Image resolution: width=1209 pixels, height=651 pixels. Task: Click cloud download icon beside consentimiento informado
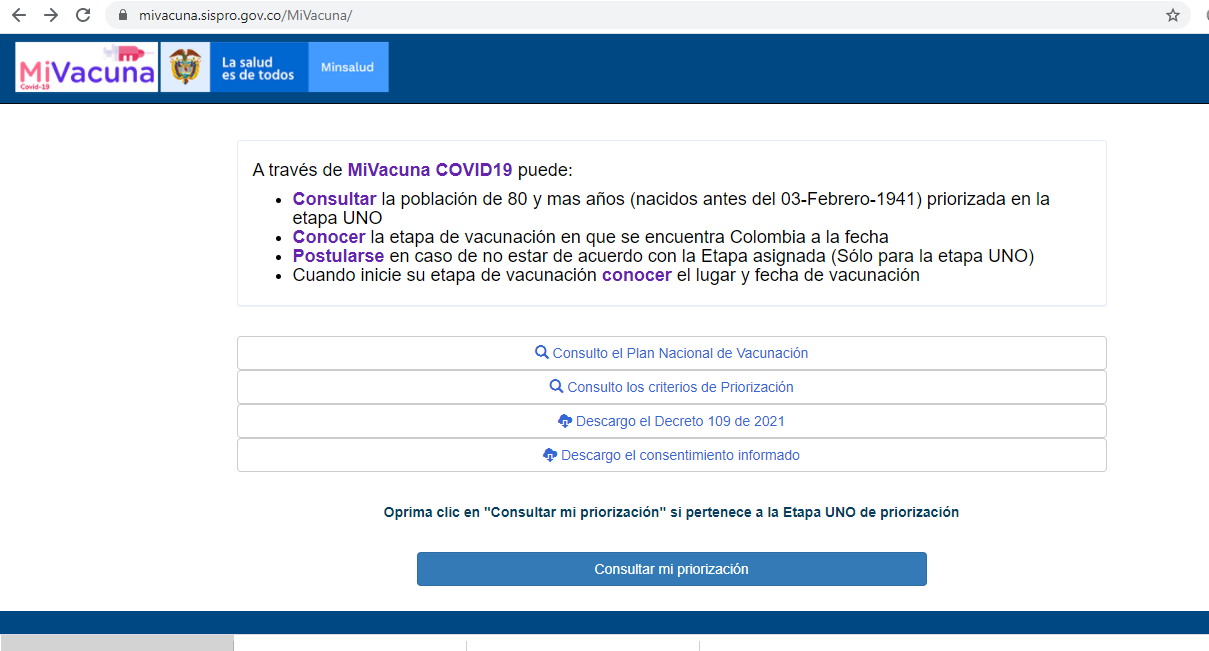coord(550,455)
